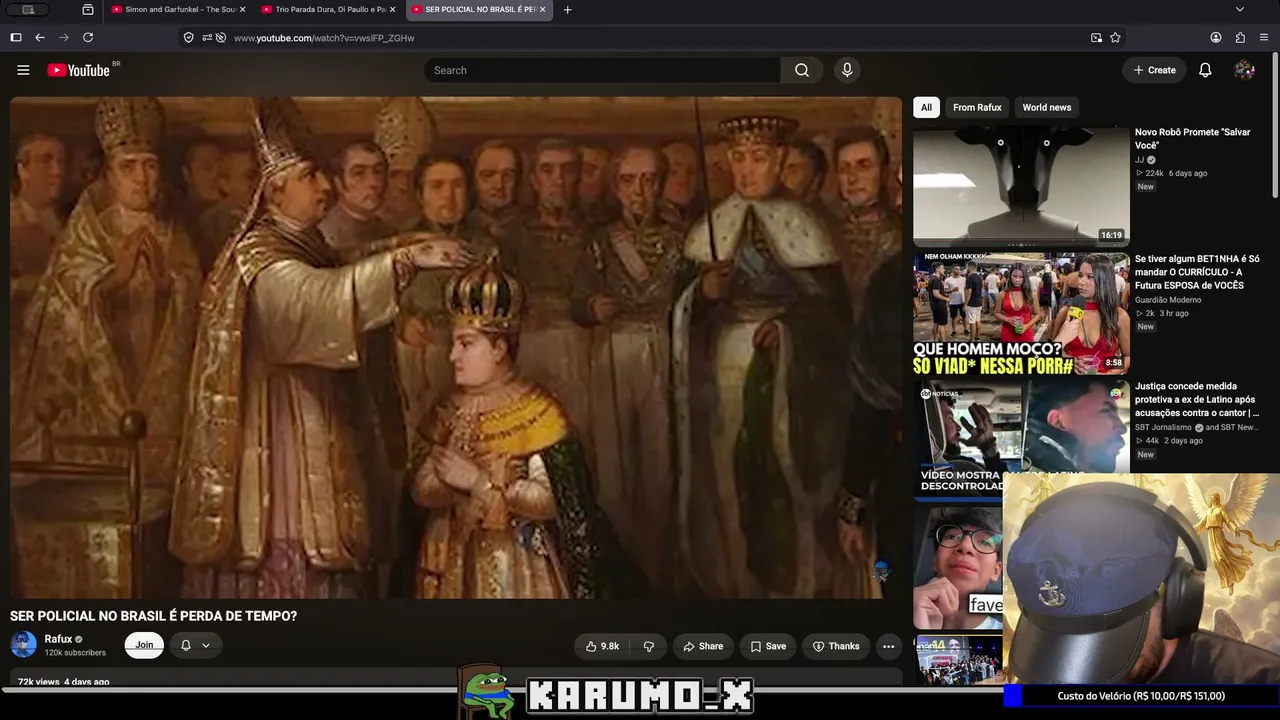Open Rafux channel avatar

tap(23, 645)
